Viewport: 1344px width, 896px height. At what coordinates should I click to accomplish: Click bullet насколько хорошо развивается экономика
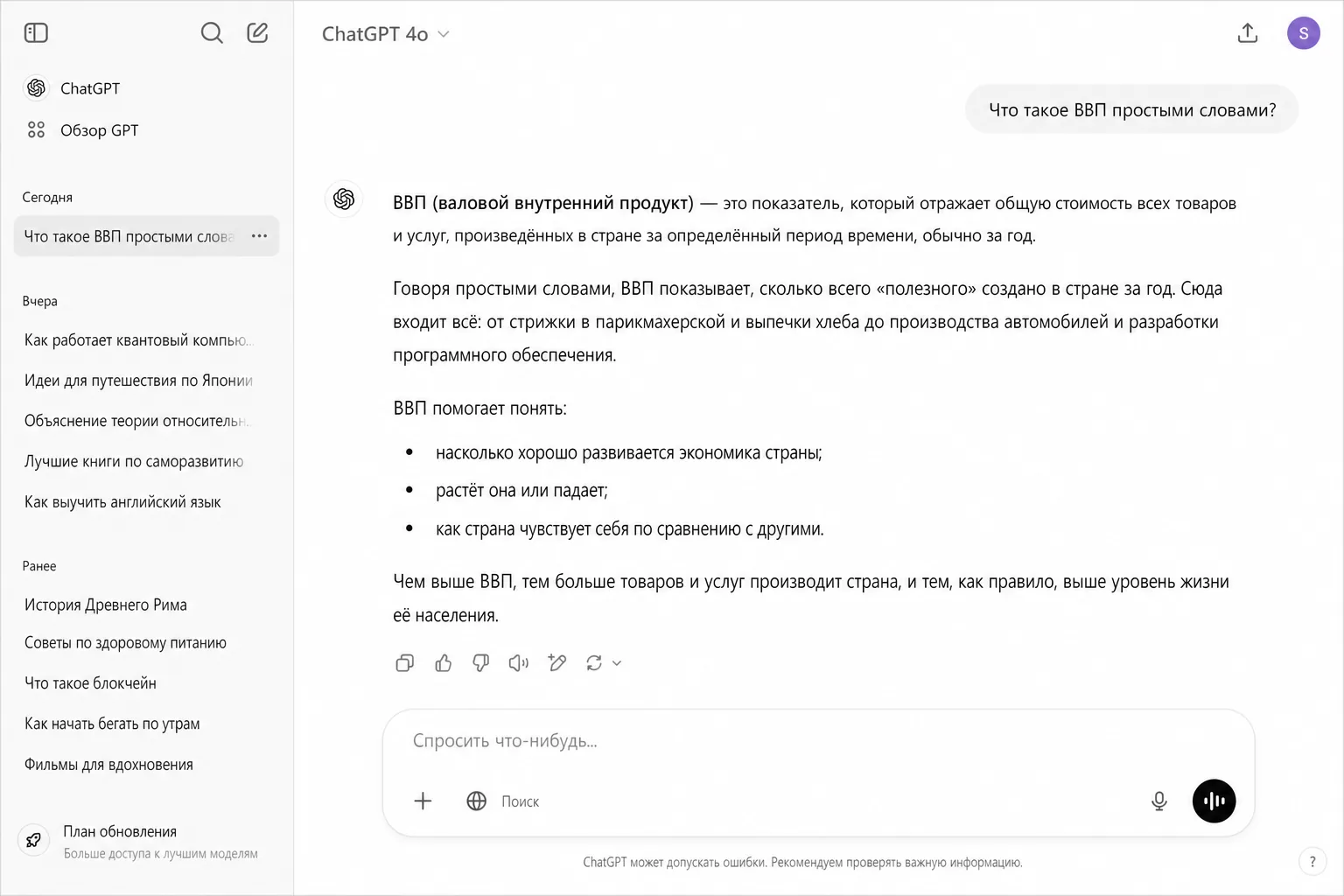point(628,453)
